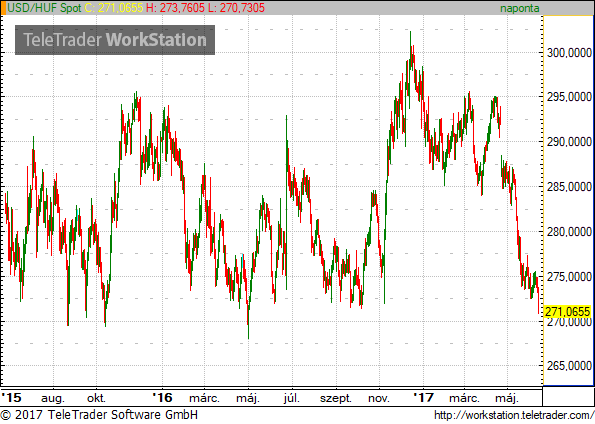This screenshot has height=424, width=595.
Task: Click the high value H: 273,7605
Action: tap(175, 8)
